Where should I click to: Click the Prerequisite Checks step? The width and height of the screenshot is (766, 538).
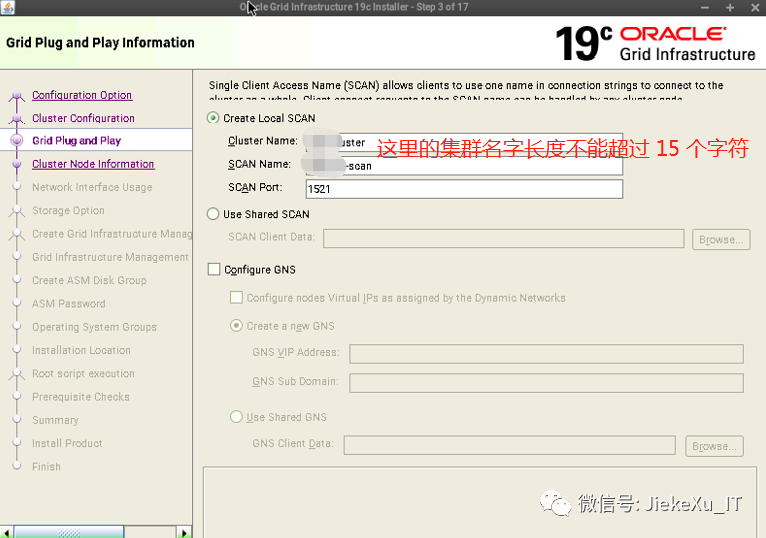tap(81, 397)
